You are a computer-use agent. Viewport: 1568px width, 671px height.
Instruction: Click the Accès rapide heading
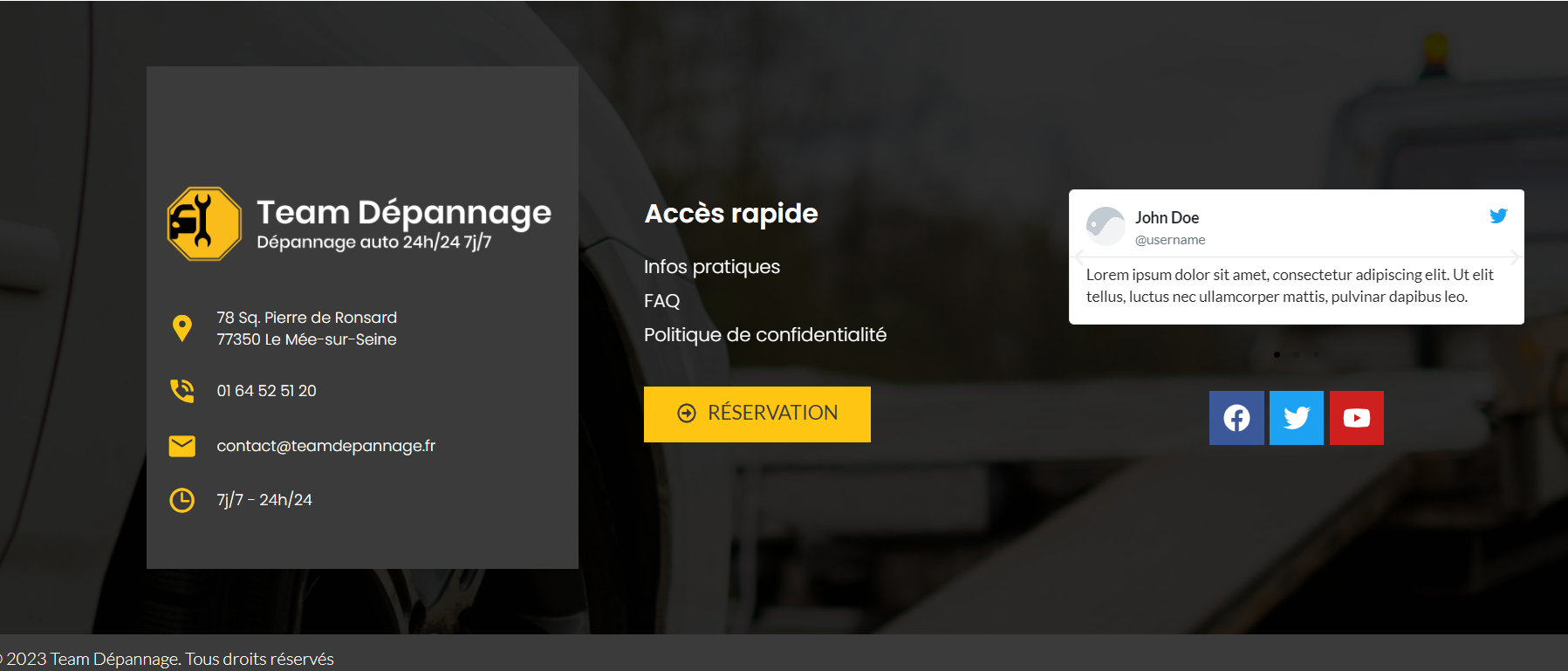(x=731, y=214)
